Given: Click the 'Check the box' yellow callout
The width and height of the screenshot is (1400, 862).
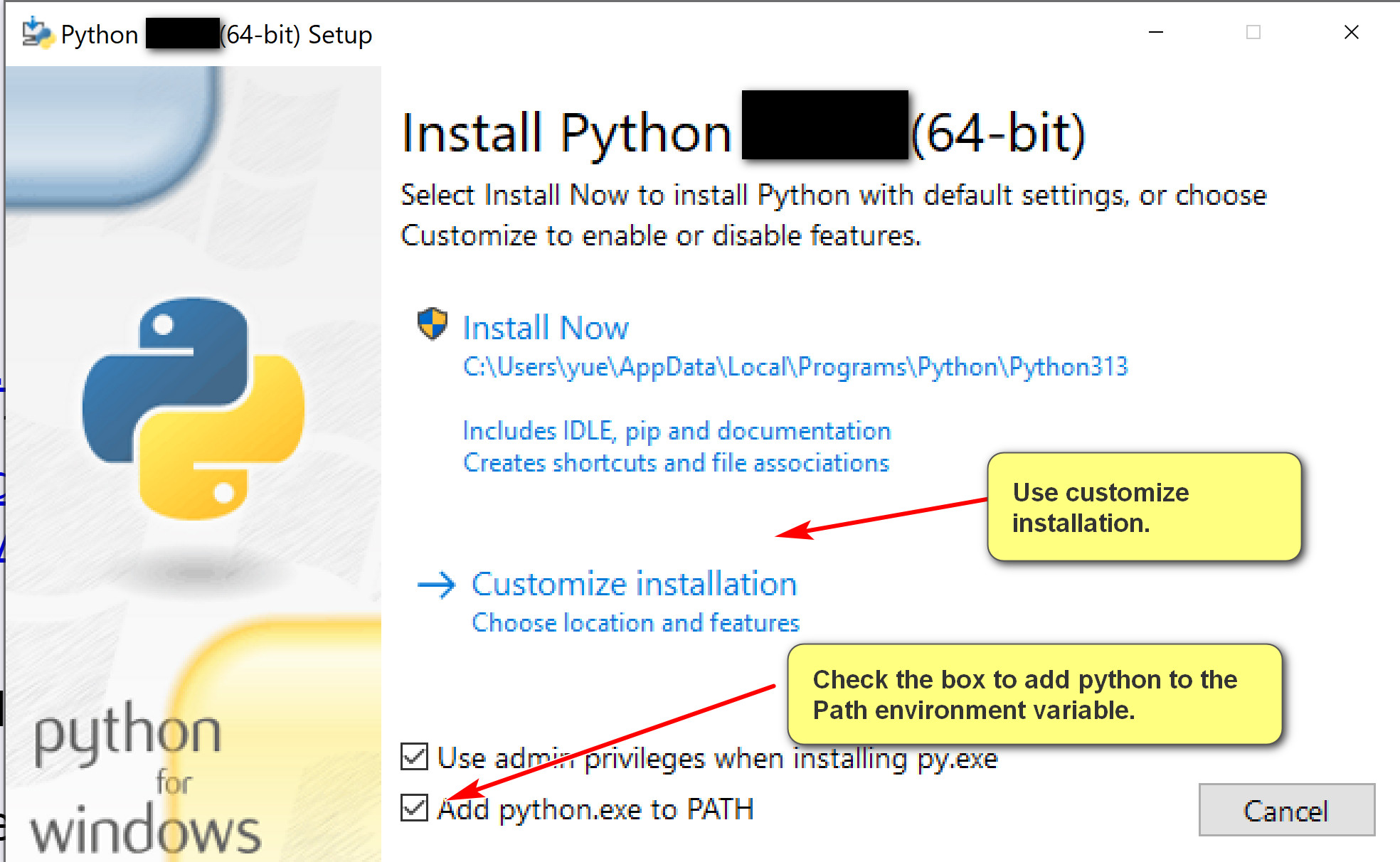Looking at the screenshot, I should [x=1034, y=694].
